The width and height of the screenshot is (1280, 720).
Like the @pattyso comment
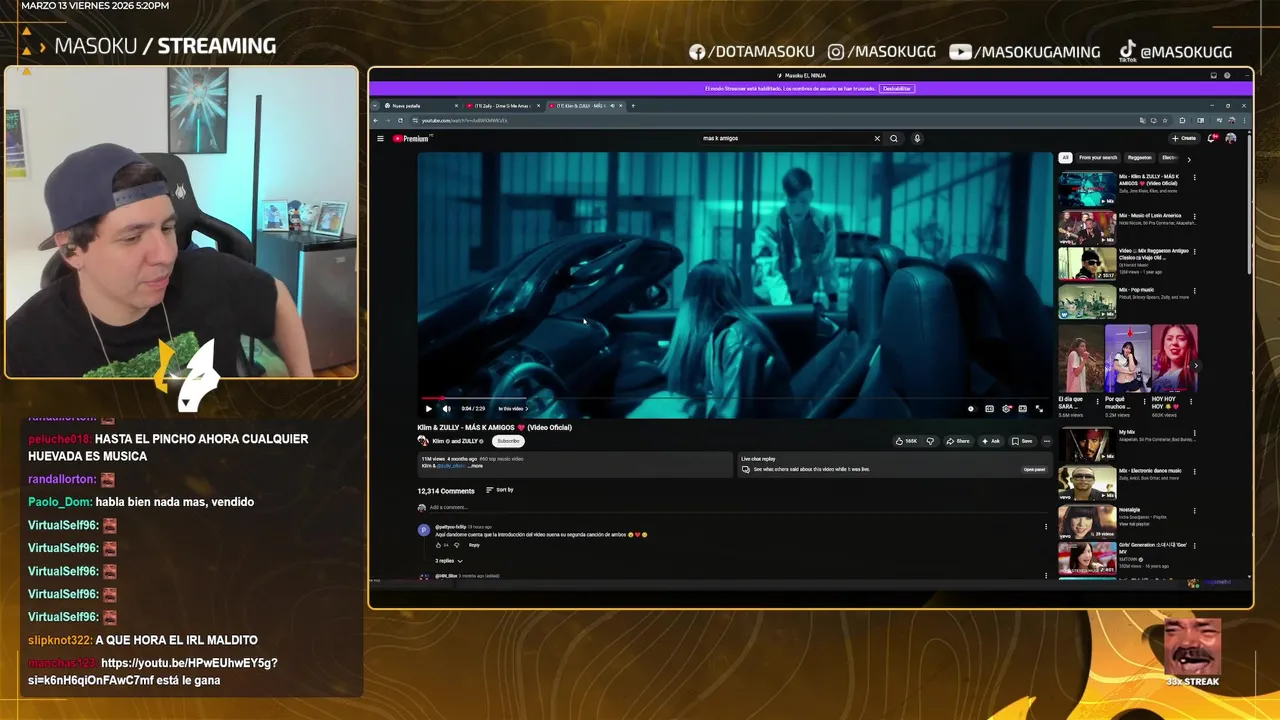pyautogui.click(x=438, y=545)
